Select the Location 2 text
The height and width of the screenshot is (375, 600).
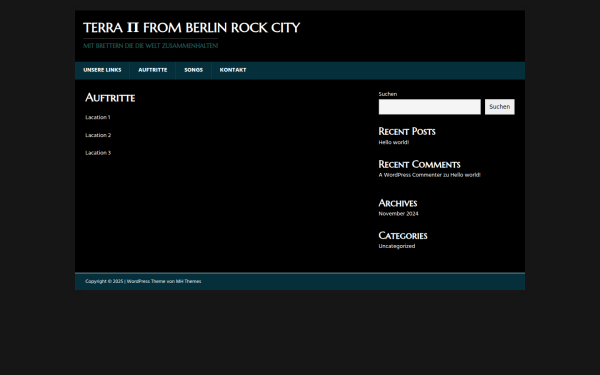[x=98, y=135]
